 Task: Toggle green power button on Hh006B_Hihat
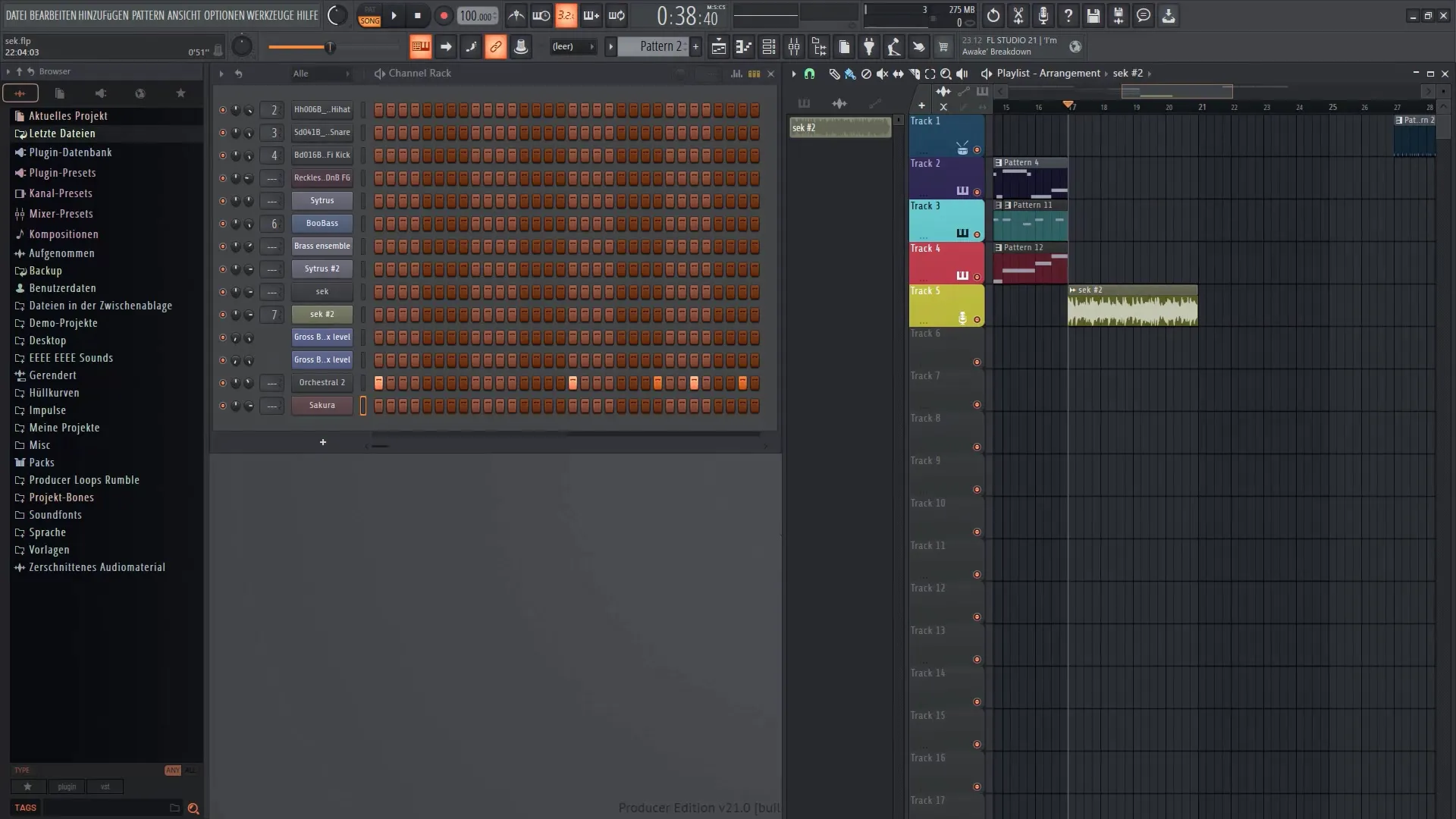point(221,109)
